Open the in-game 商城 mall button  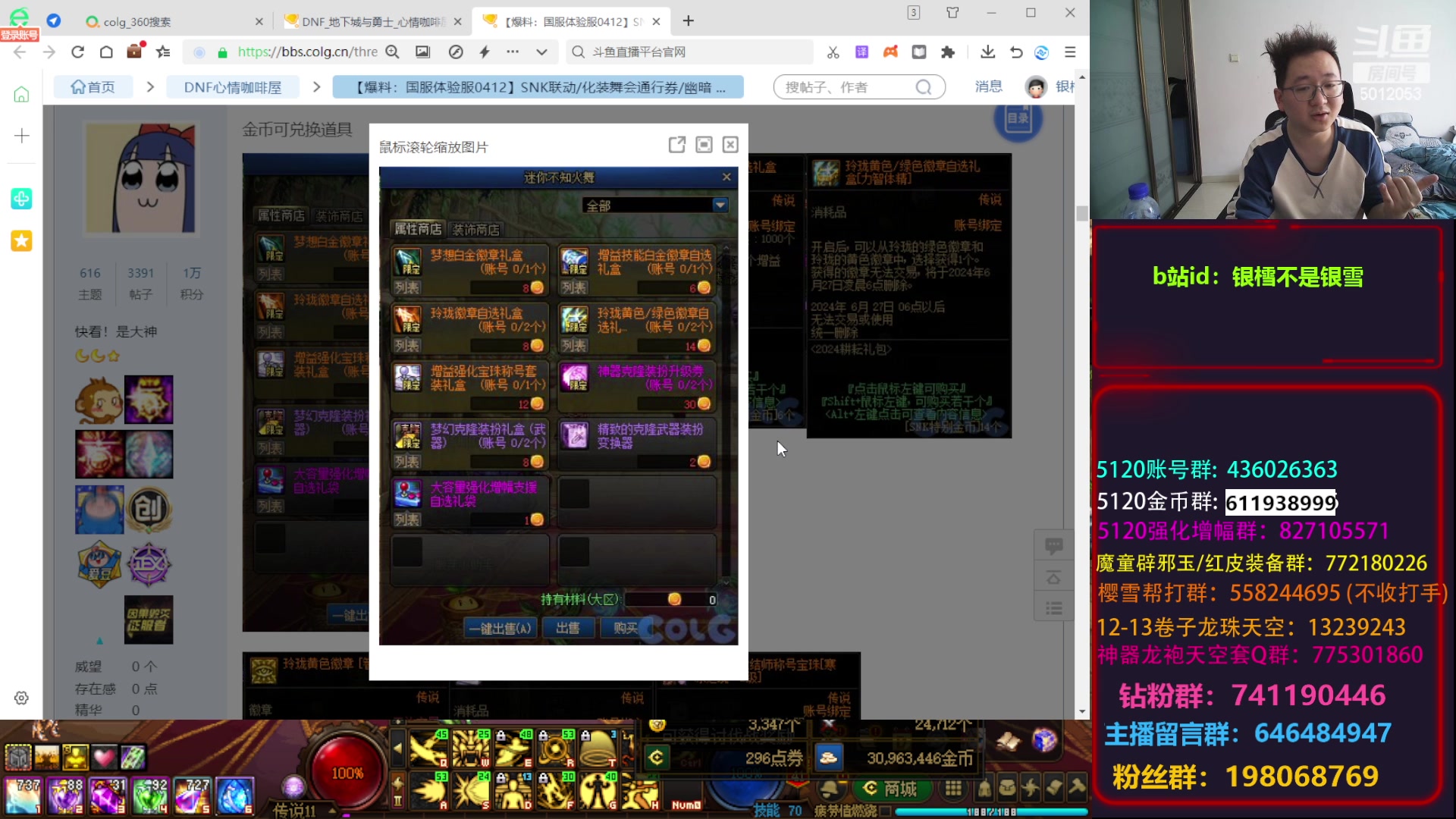[x=890, y=789]
